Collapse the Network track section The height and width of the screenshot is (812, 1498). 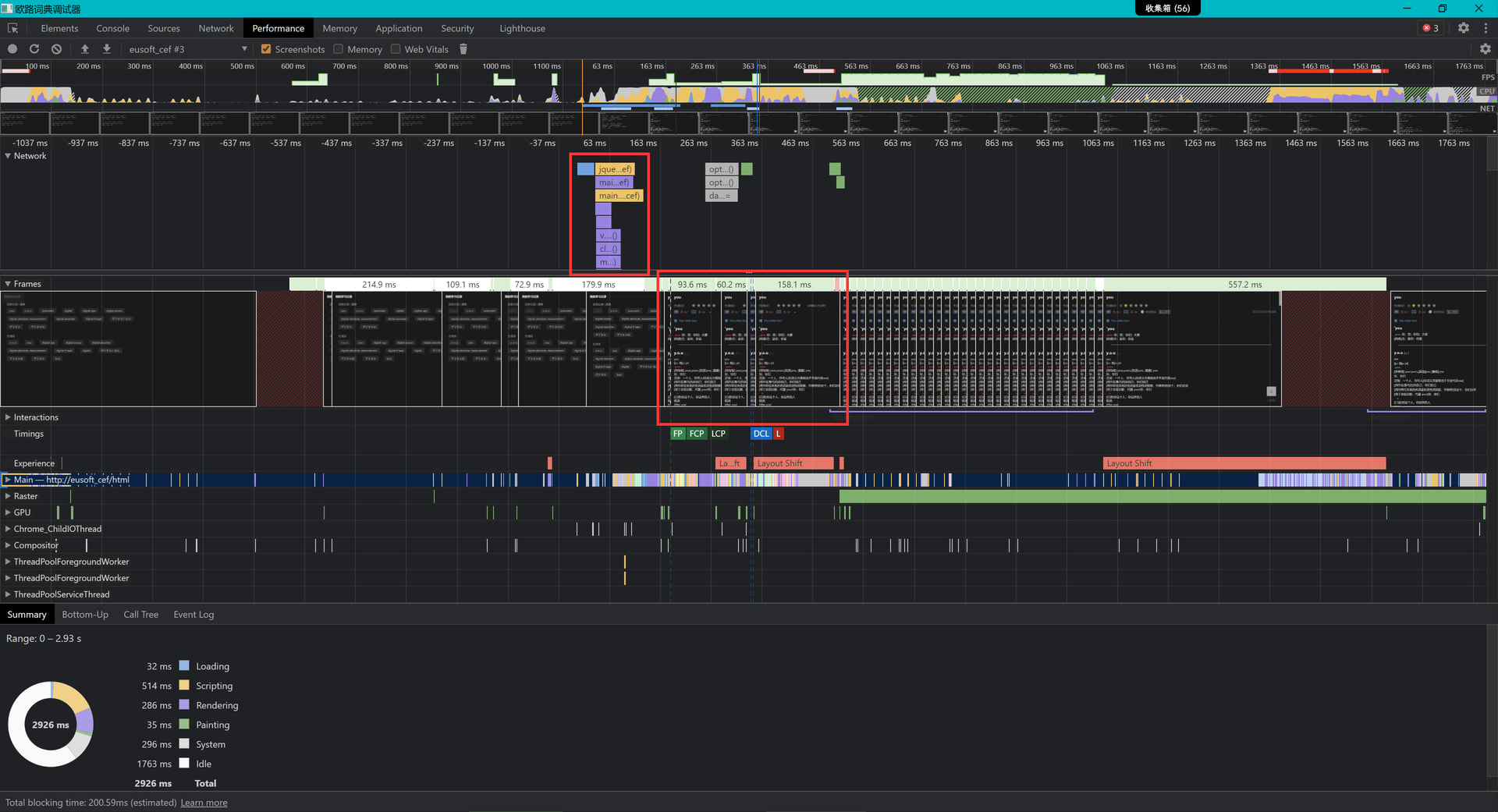(x=8, y=156)
